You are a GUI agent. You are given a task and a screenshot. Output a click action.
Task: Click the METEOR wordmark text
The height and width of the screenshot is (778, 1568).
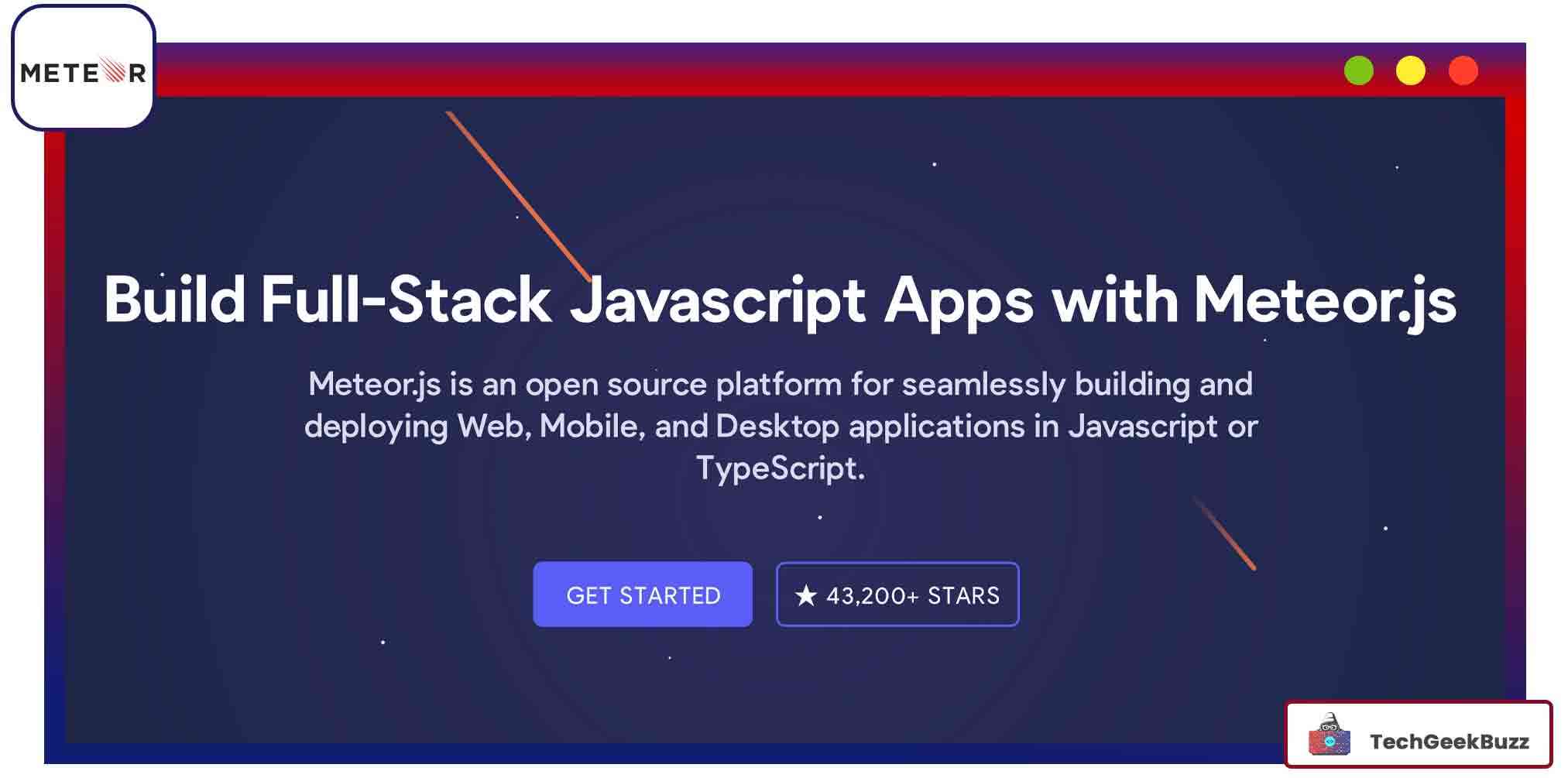tap(83, 74)
